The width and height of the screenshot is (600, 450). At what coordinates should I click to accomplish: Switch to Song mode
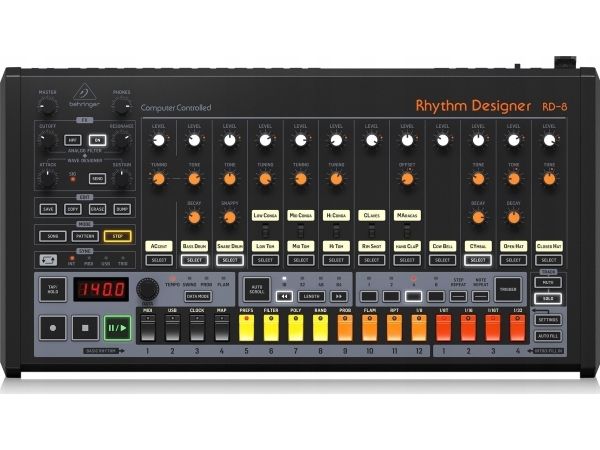[50, 236]
